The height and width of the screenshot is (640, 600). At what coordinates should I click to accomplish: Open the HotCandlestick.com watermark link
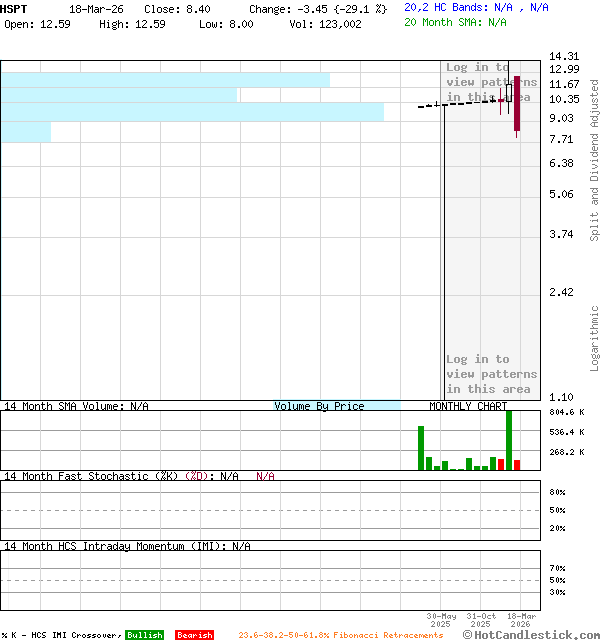coord(532,634)
